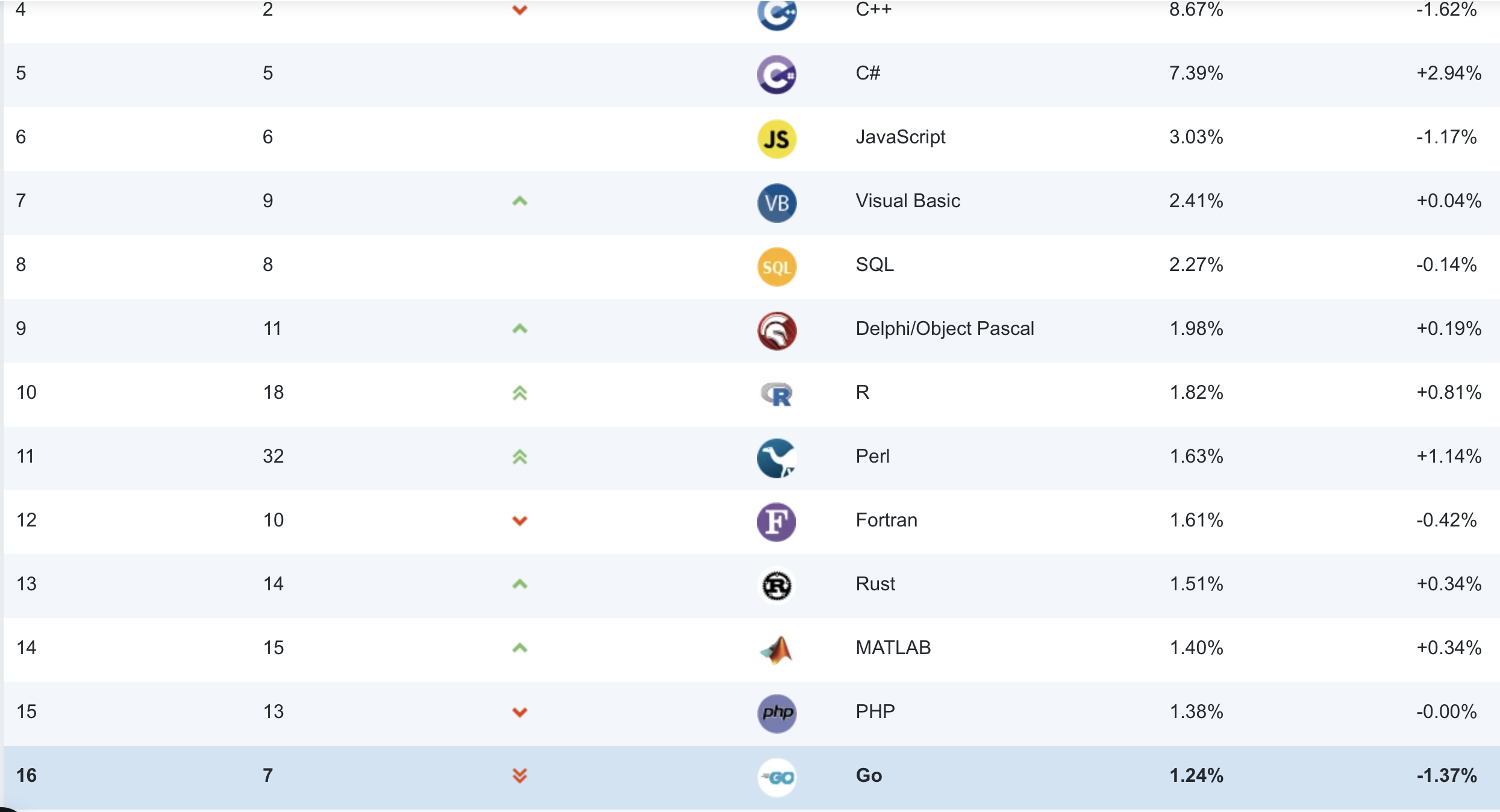1500x812 pixels.
Task: Click the Visual Basic VB icon
Action: [777, 202]
